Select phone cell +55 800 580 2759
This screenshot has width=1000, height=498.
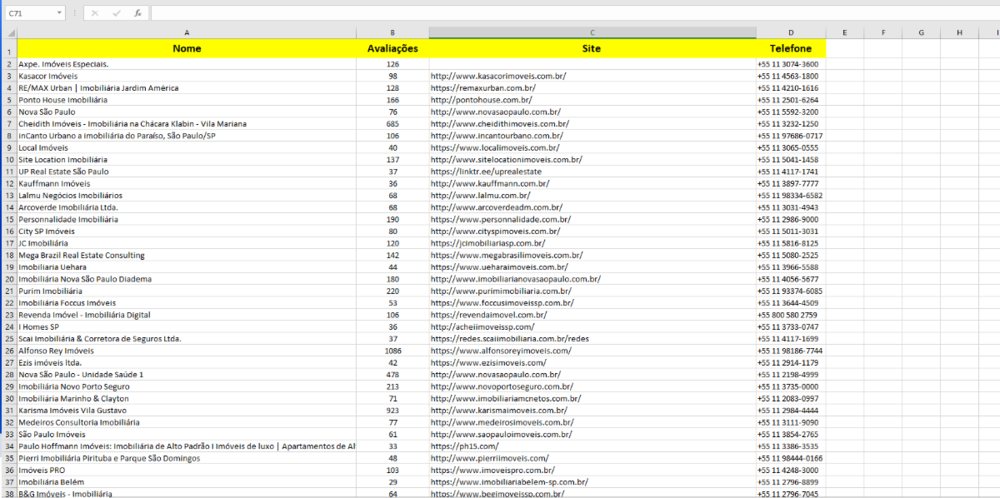pyautogui.click(x=791, y=315)
